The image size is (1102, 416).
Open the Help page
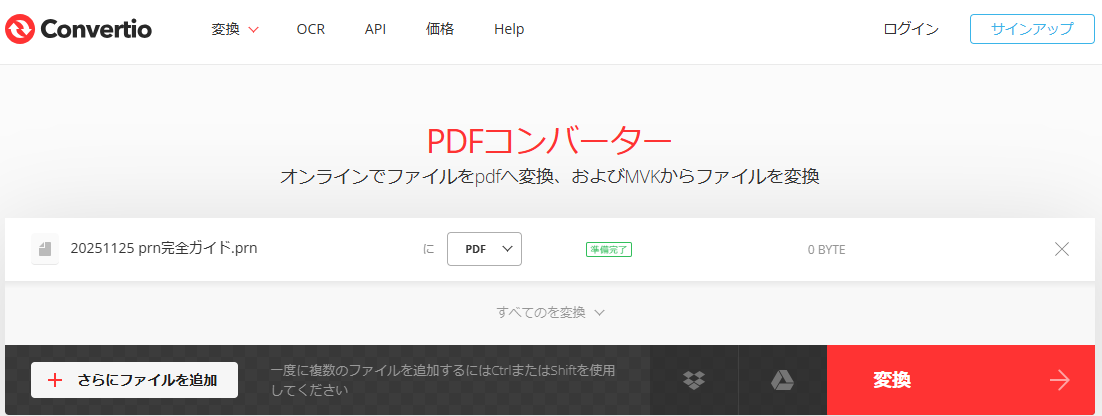(509, 30)
